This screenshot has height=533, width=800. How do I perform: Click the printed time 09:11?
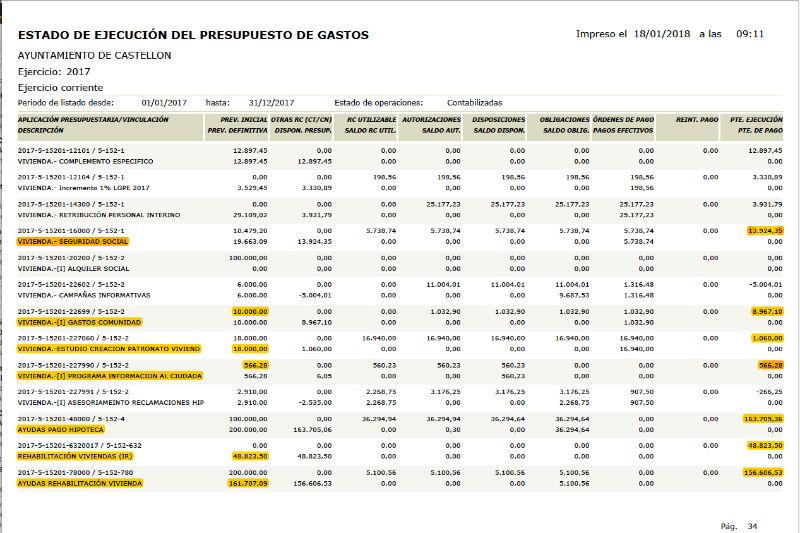[x=750, y=34]
